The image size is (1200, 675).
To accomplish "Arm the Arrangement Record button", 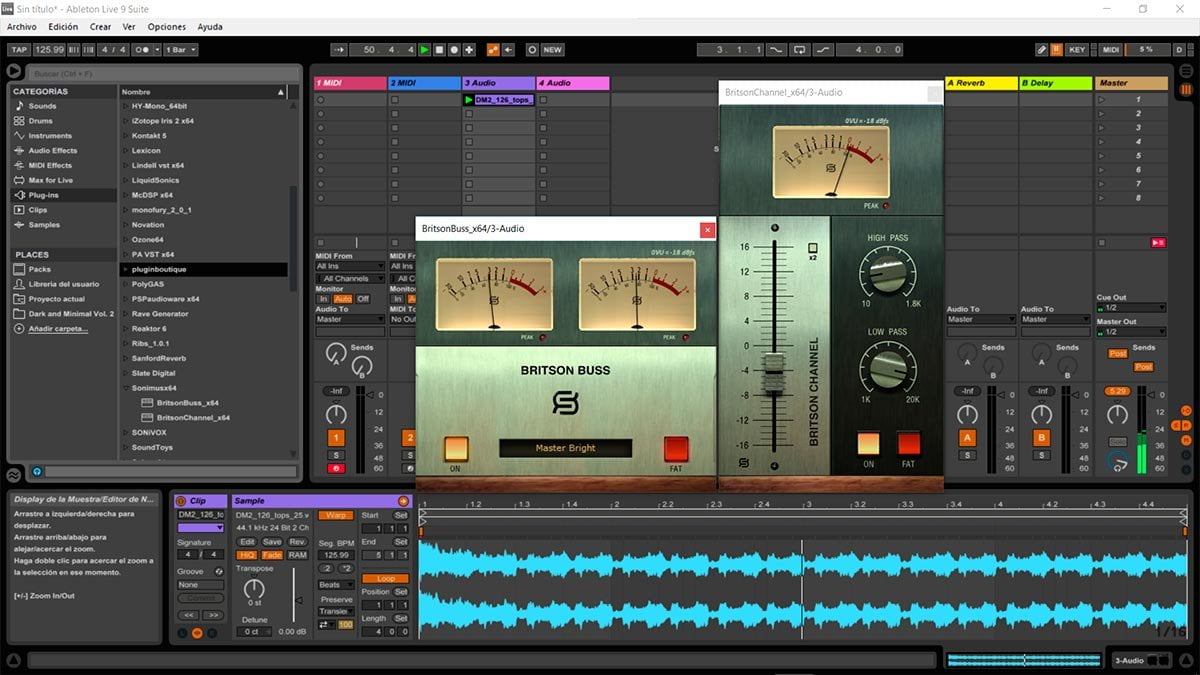I will point(454,49).
